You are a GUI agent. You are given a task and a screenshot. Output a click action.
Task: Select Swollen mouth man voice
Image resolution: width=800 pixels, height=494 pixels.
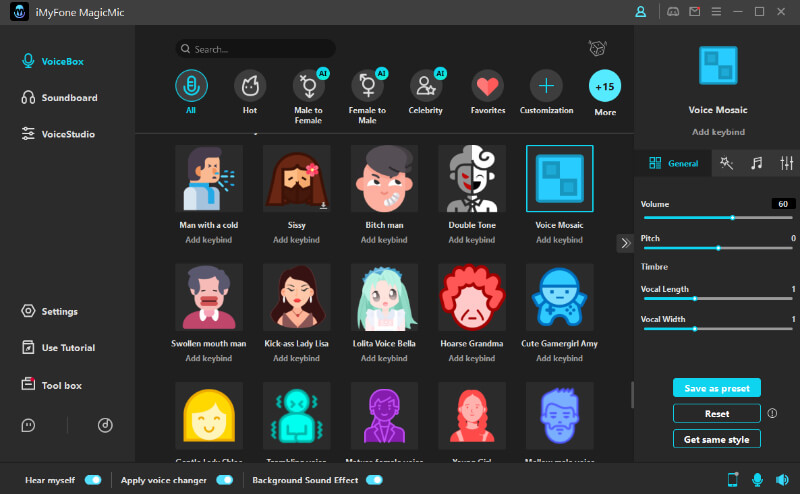209,297
